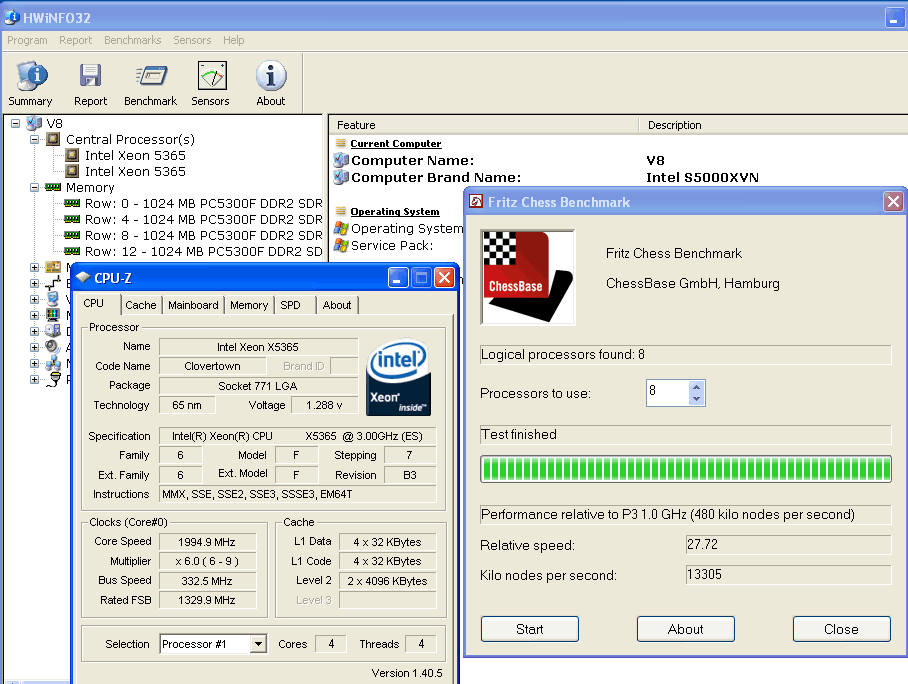Screen dimensions: 908x684
Task: Click Start in Fritz Chess Benchmark
Action: (529, 629)
